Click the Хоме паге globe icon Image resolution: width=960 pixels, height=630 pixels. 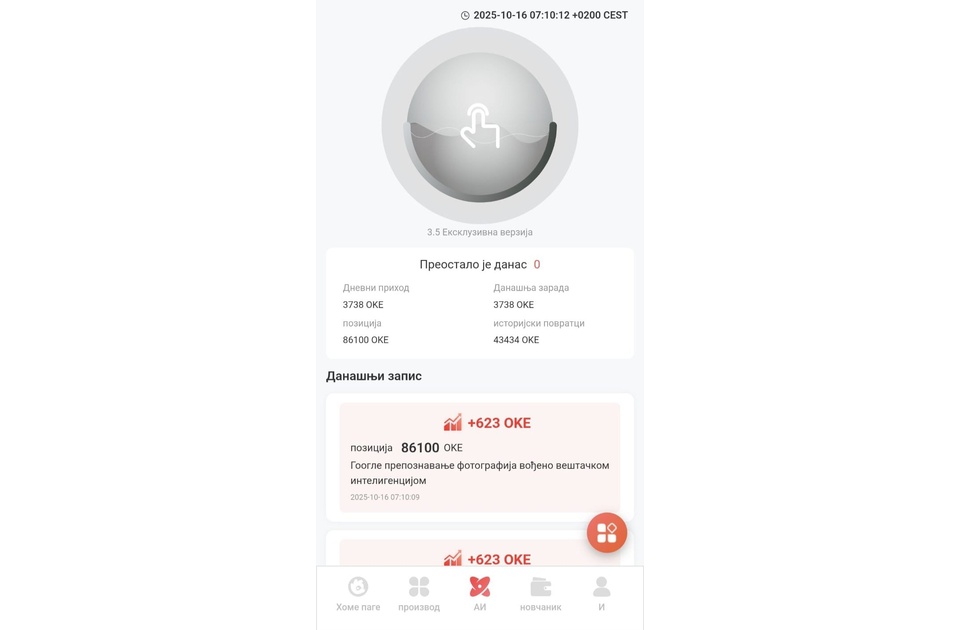point(358,587)
